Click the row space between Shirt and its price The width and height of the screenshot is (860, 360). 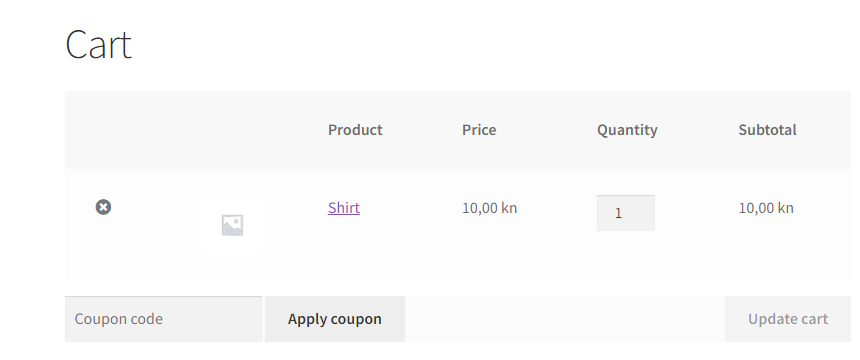coord(410,208)
